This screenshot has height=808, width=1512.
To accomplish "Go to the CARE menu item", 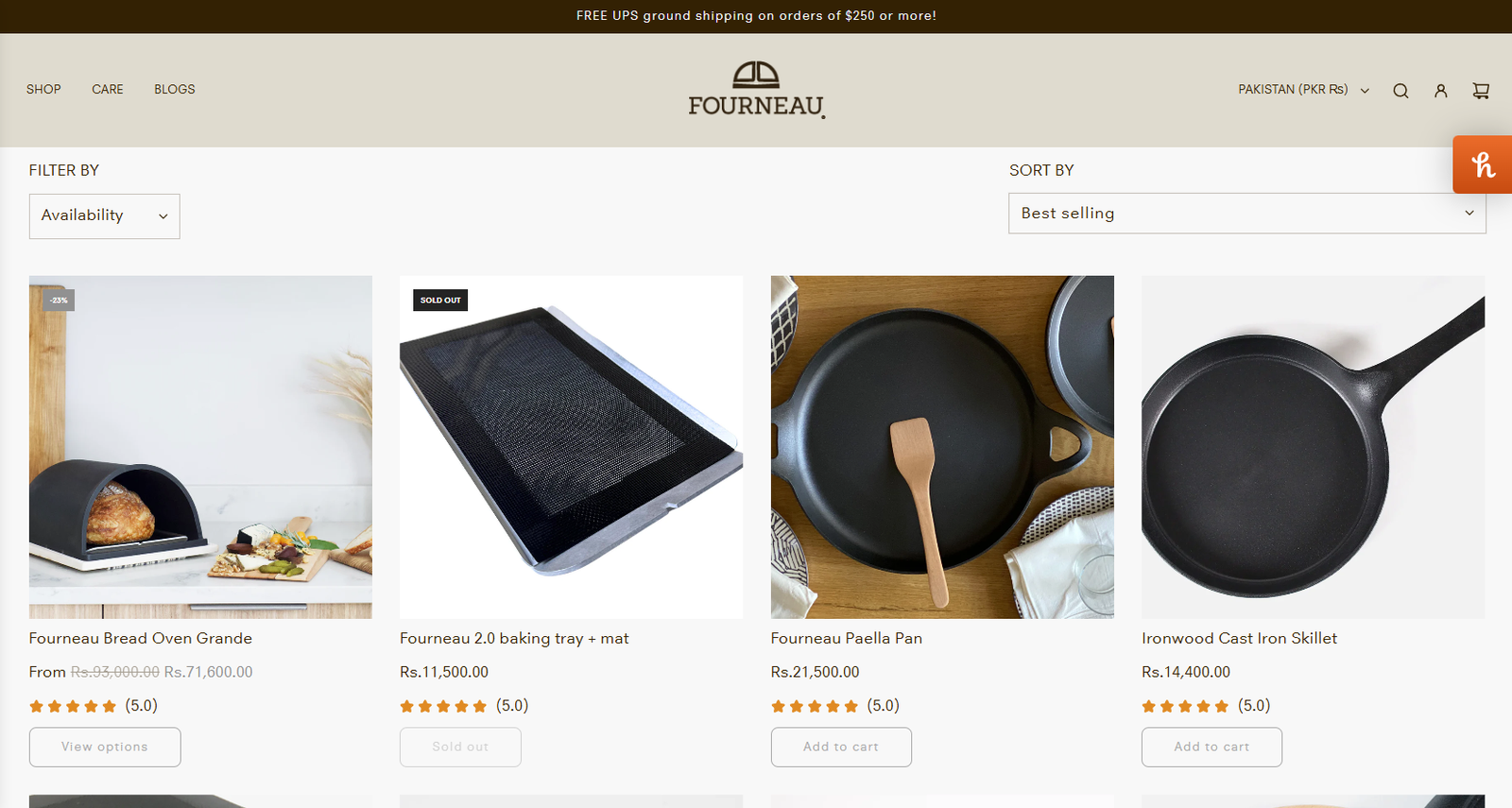I will (x=108, y=90).
